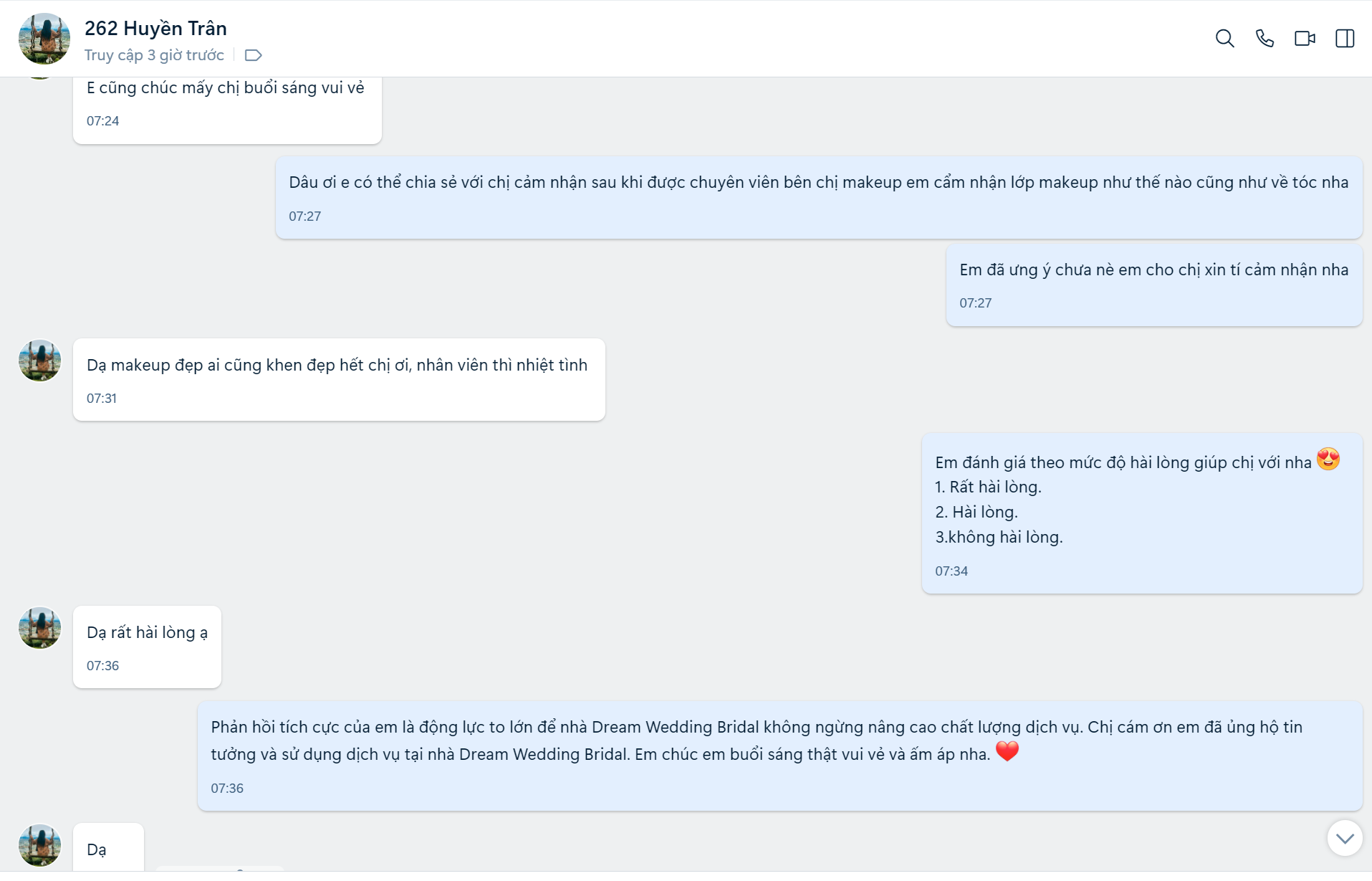This screenshot has height=881, width=1372.
Task: Start a video call
Action: (1305, 39)
